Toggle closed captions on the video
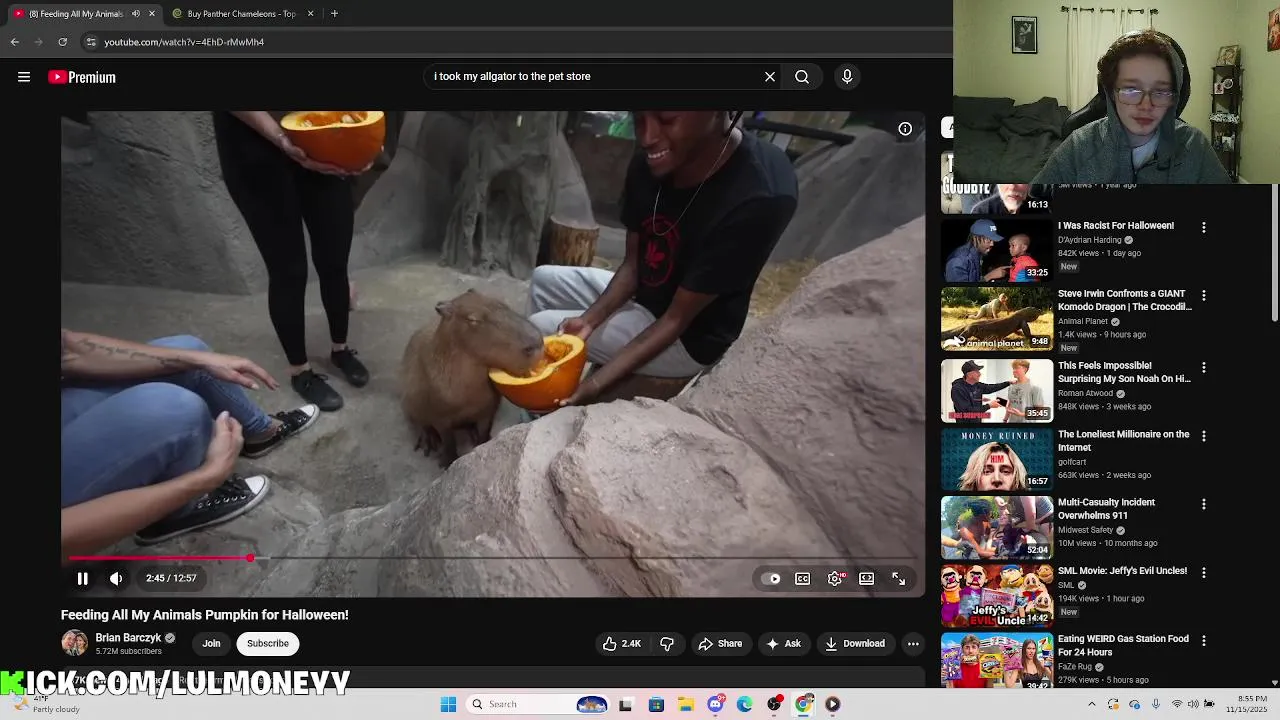Screen dimensions: 1280x720 802,578
